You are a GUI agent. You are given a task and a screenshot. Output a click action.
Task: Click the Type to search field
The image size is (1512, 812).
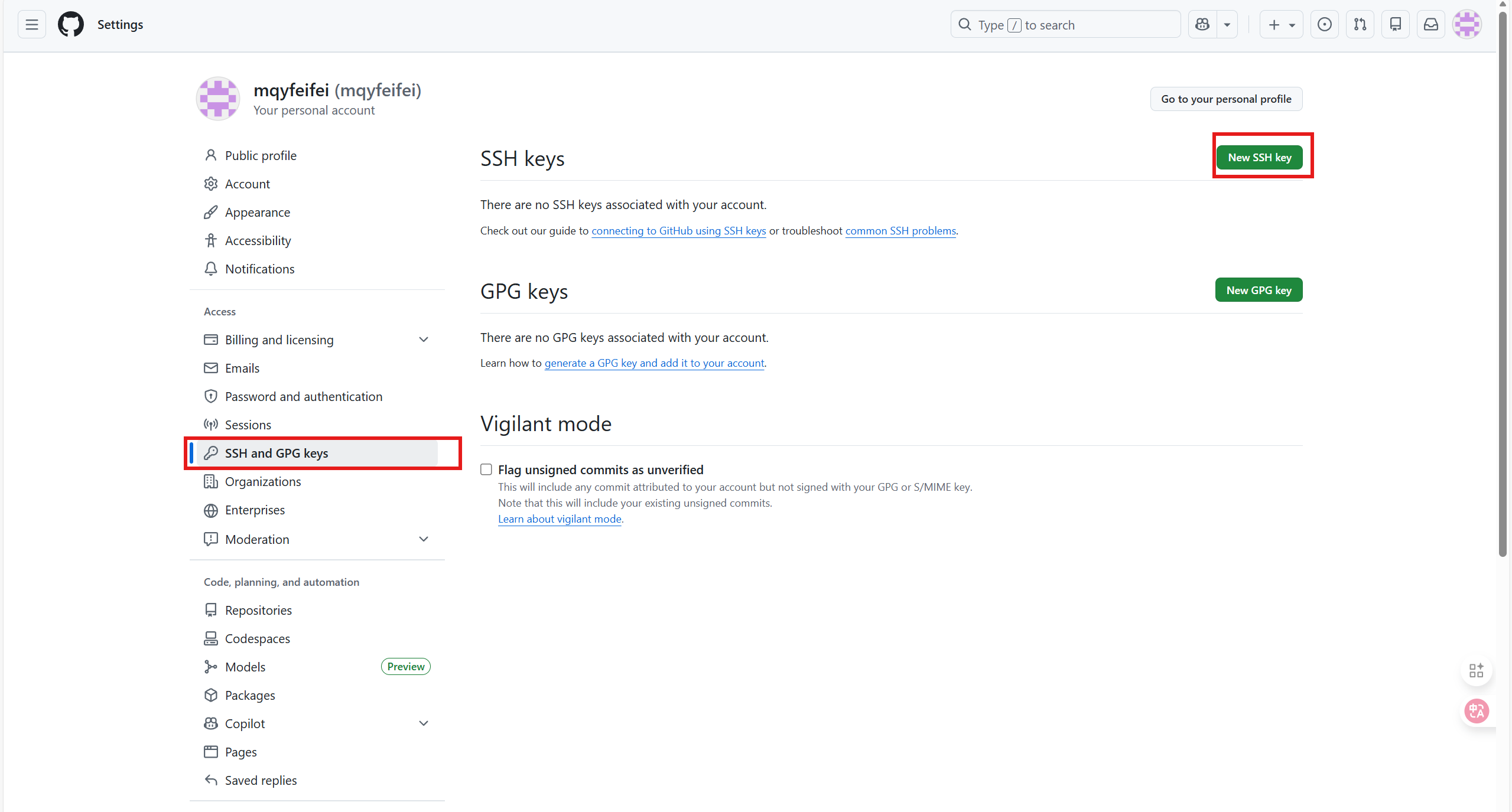pyautogui.click(x=1065, y=25)
